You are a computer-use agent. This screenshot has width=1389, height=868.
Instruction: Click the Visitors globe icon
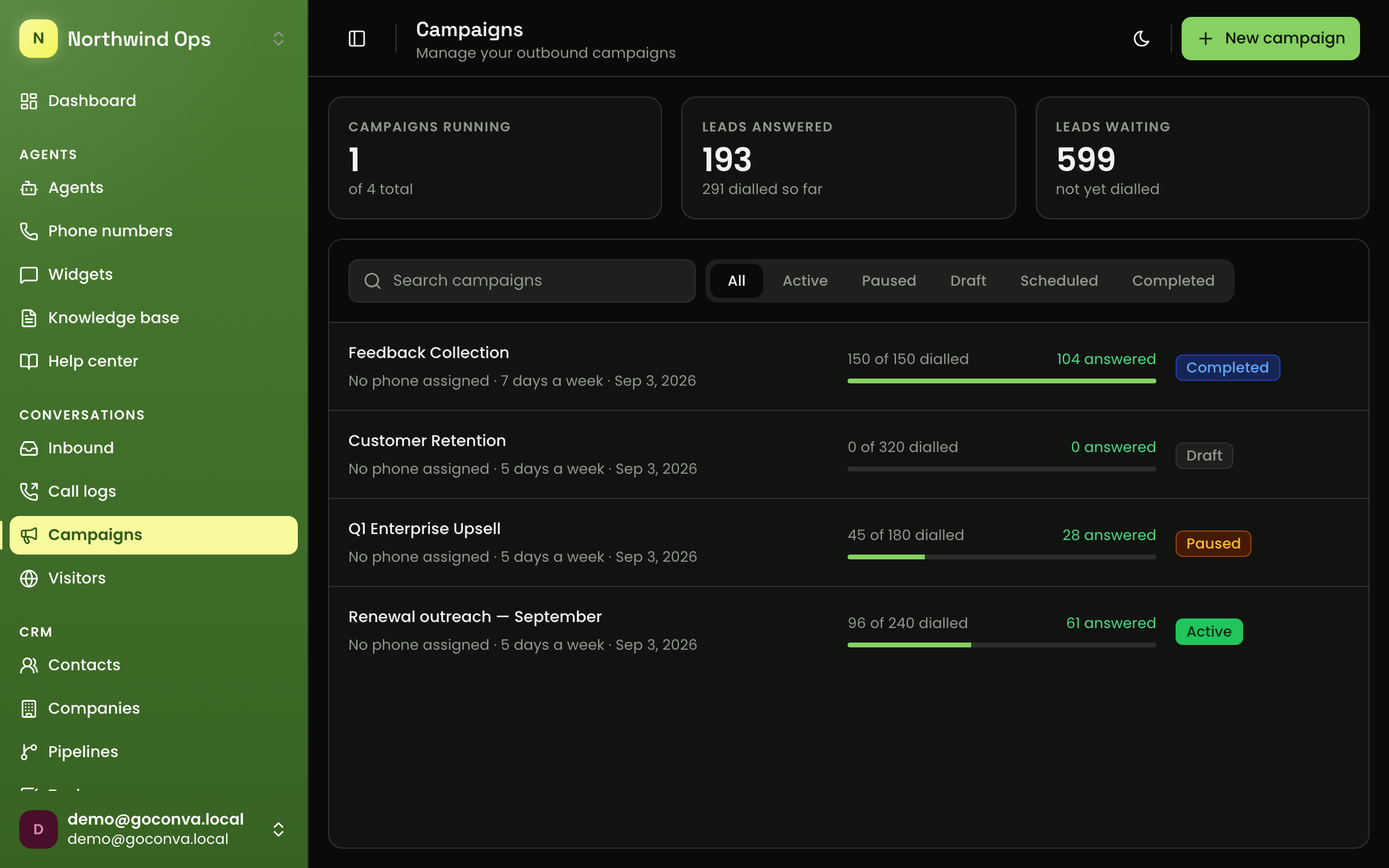click(x=29, y=578)
